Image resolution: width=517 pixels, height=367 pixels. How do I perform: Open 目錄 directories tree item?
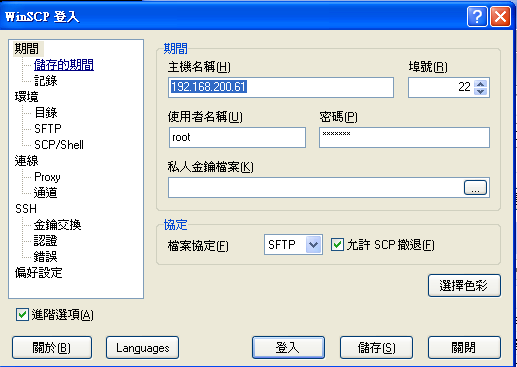tap(46, 113)
